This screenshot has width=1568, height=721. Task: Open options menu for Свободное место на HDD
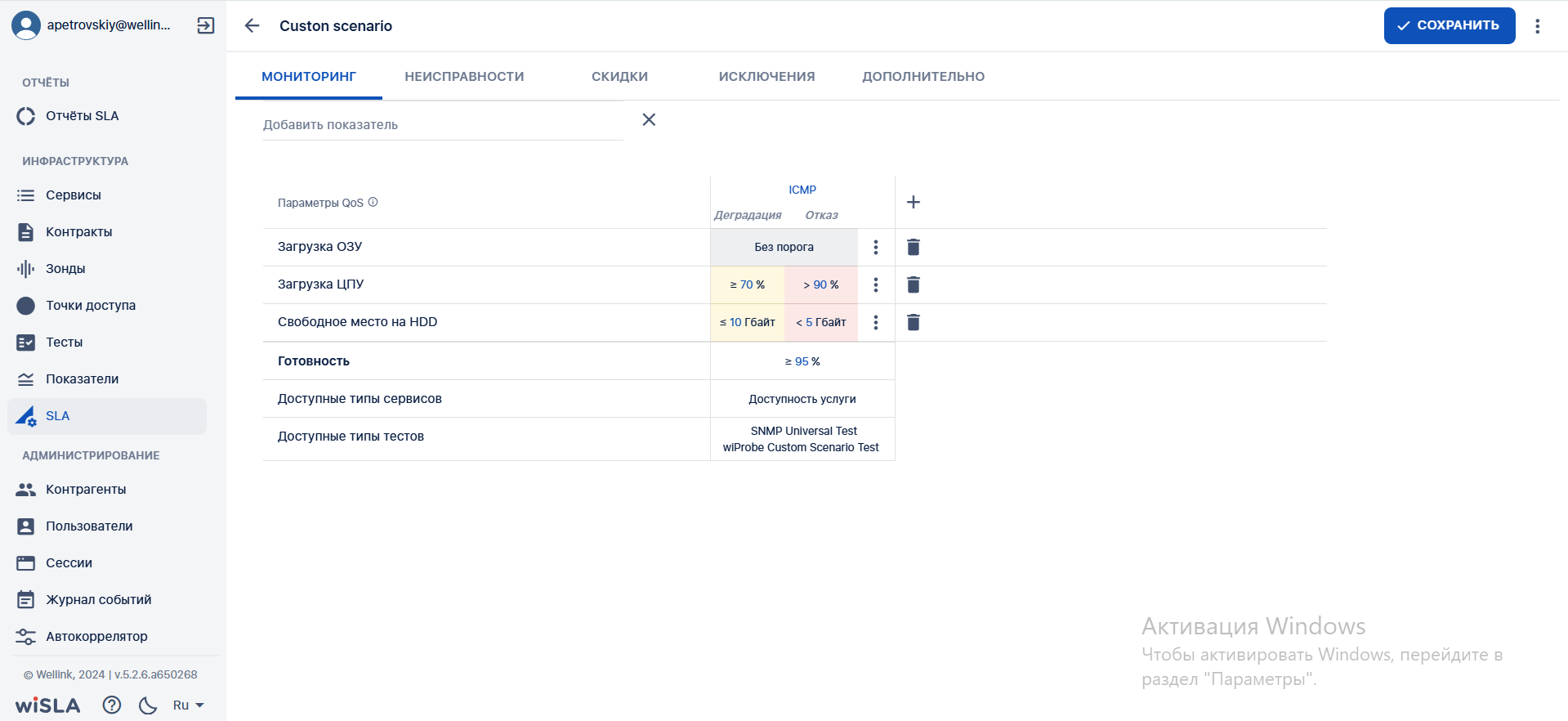coord(876,322)
